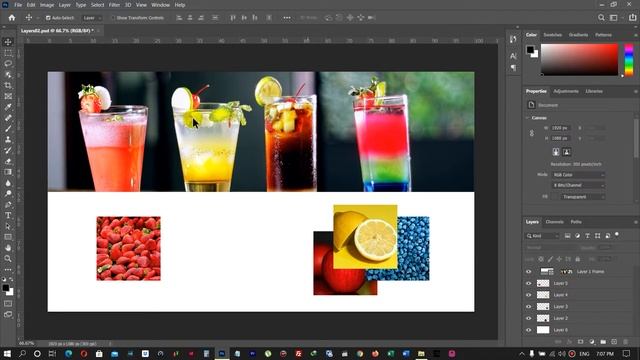Viewport: 640px width, 360px height.
Task: Collapse the Canvas section in Properties
Action: 527,118
